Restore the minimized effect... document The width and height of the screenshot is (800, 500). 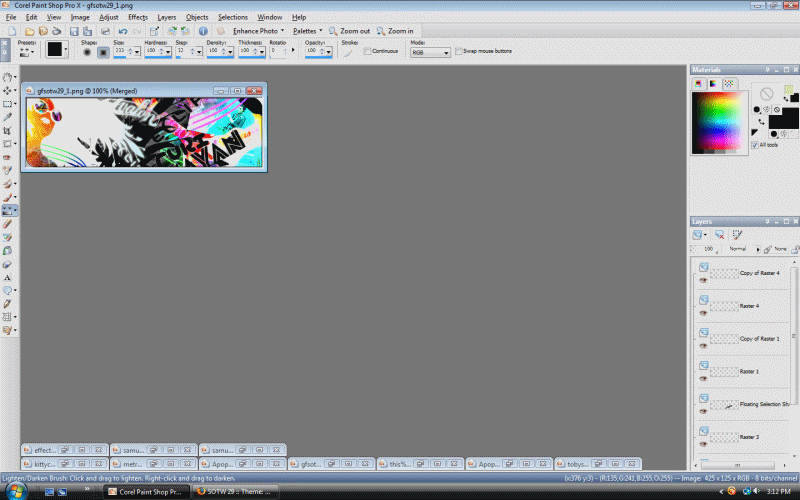[x=64, y=450]
